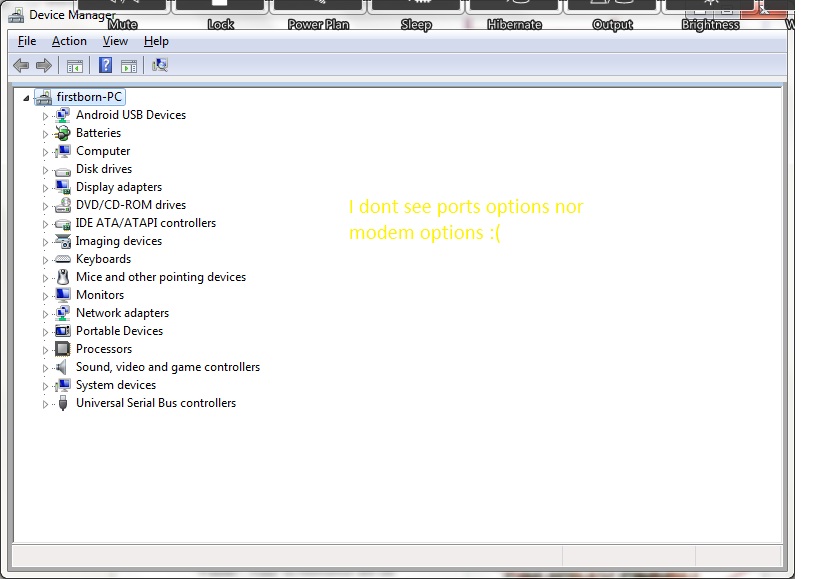The width and height of the screenshot is (819, 579).
Task: Click the IDE ATA/ATAPI controllers icon
Action: (x=63, y=223)
